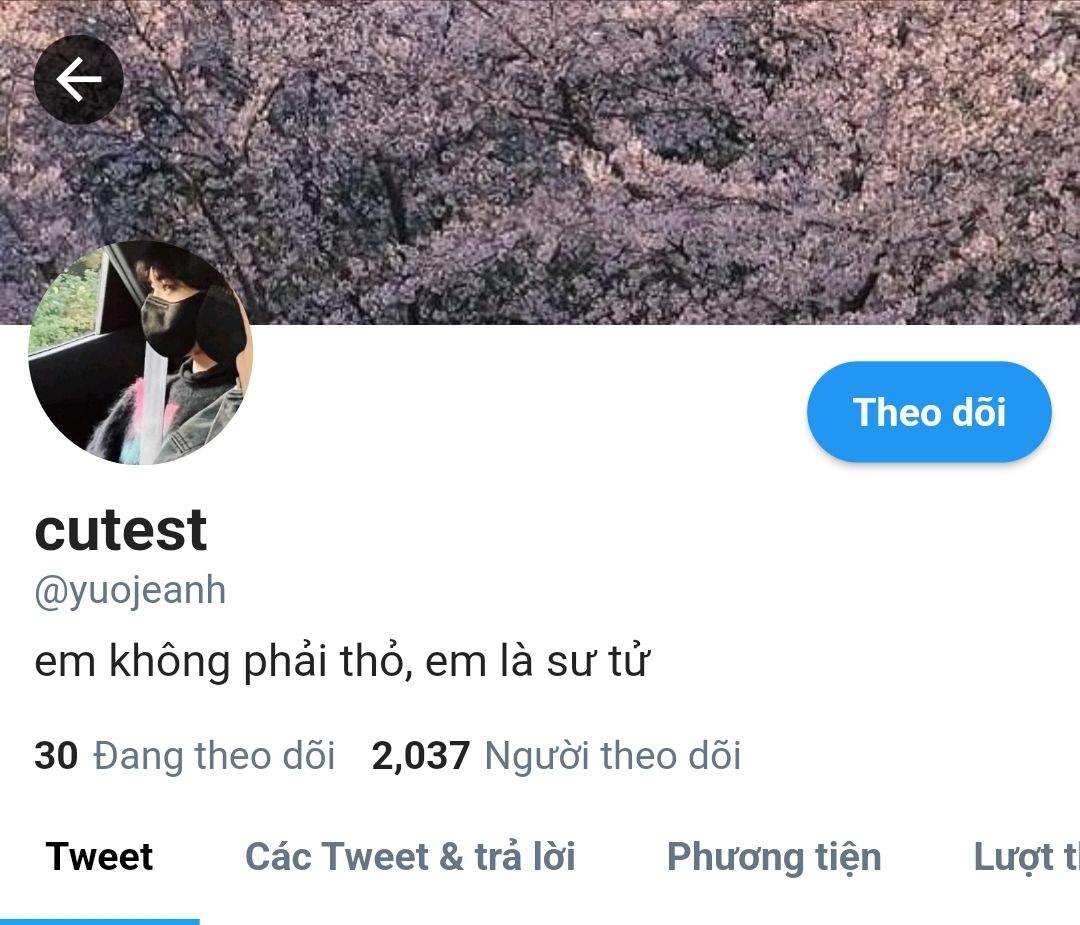Open the Các Tweet & trả lời tab
Image resolution: width=1080 pixels, height=925 pixels.
point(411,857)
